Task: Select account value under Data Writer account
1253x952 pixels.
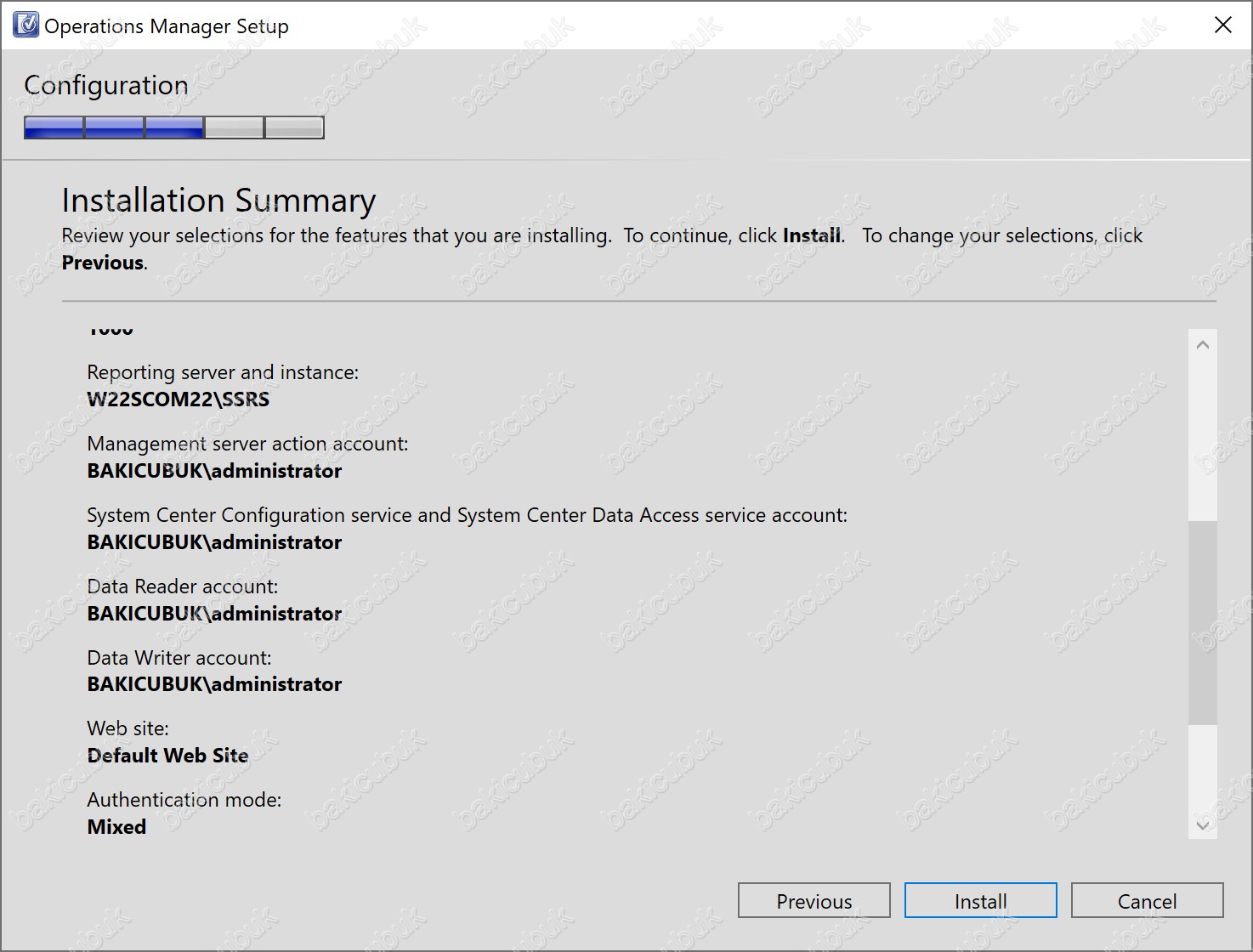Action: point(214,684)
